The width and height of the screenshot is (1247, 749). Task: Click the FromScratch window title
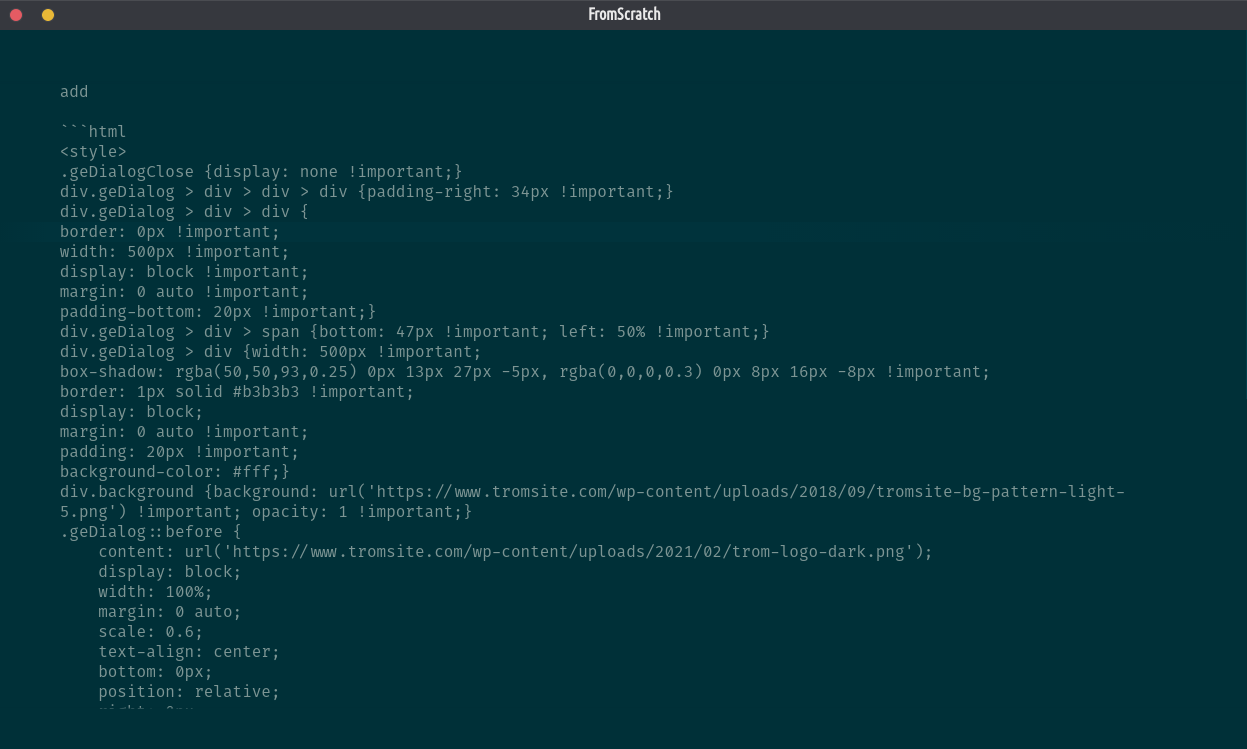(624, 14)
